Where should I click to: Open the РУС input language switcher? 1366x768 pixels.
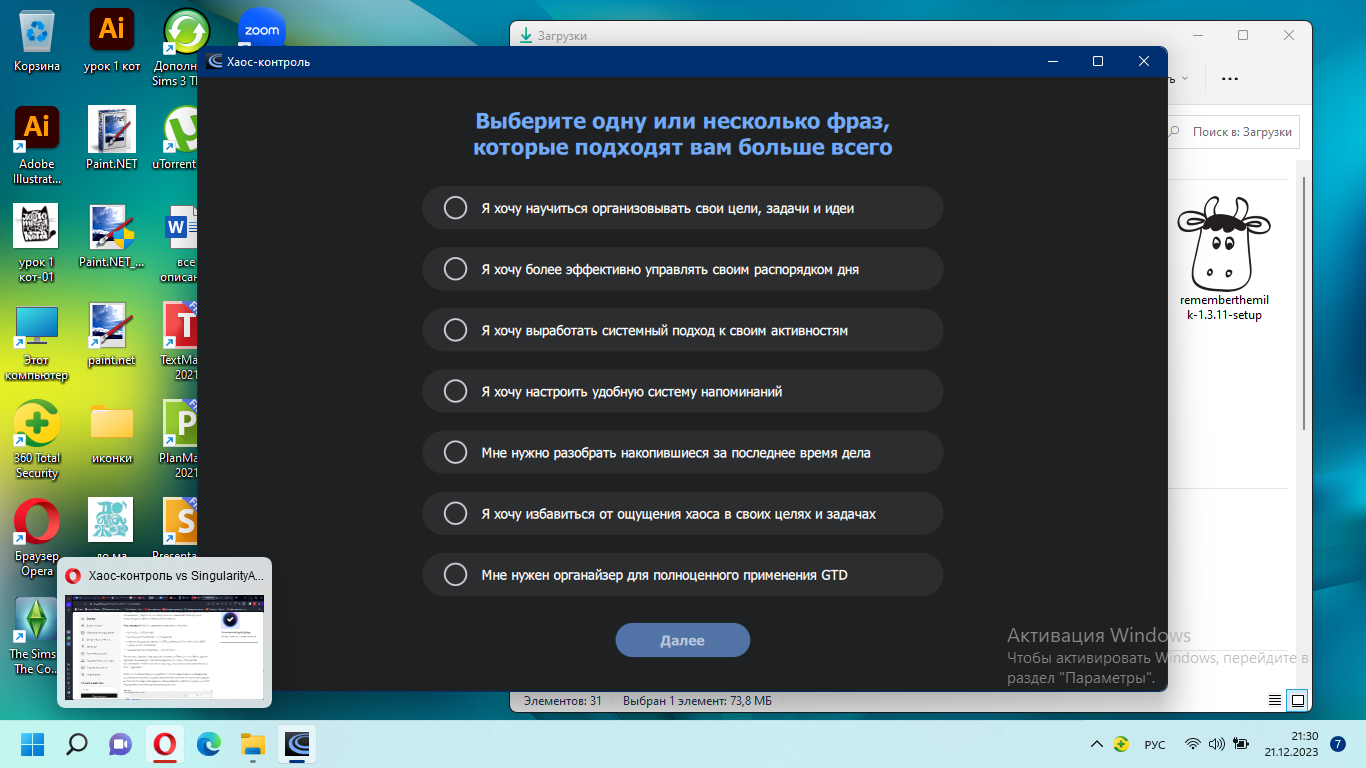click(x=1154, y=744)
